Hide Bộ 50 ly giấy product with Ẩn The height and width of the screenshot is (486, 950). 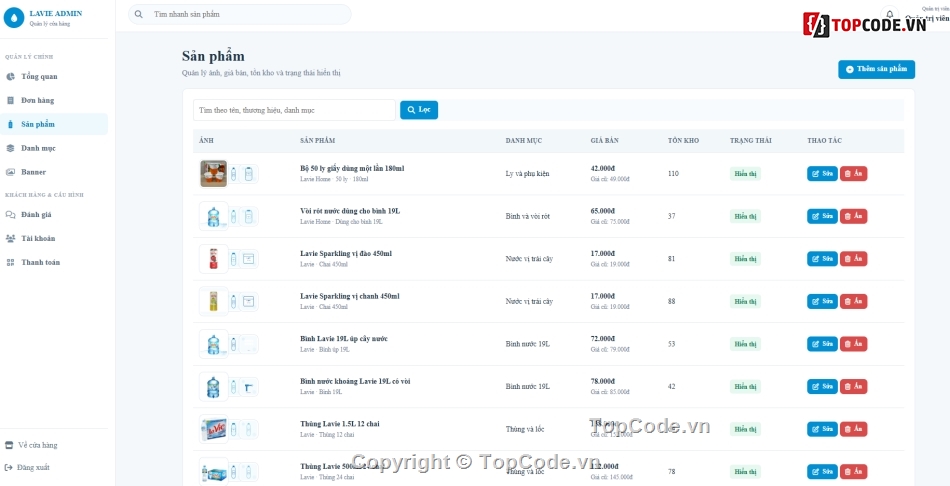(853, 173)
